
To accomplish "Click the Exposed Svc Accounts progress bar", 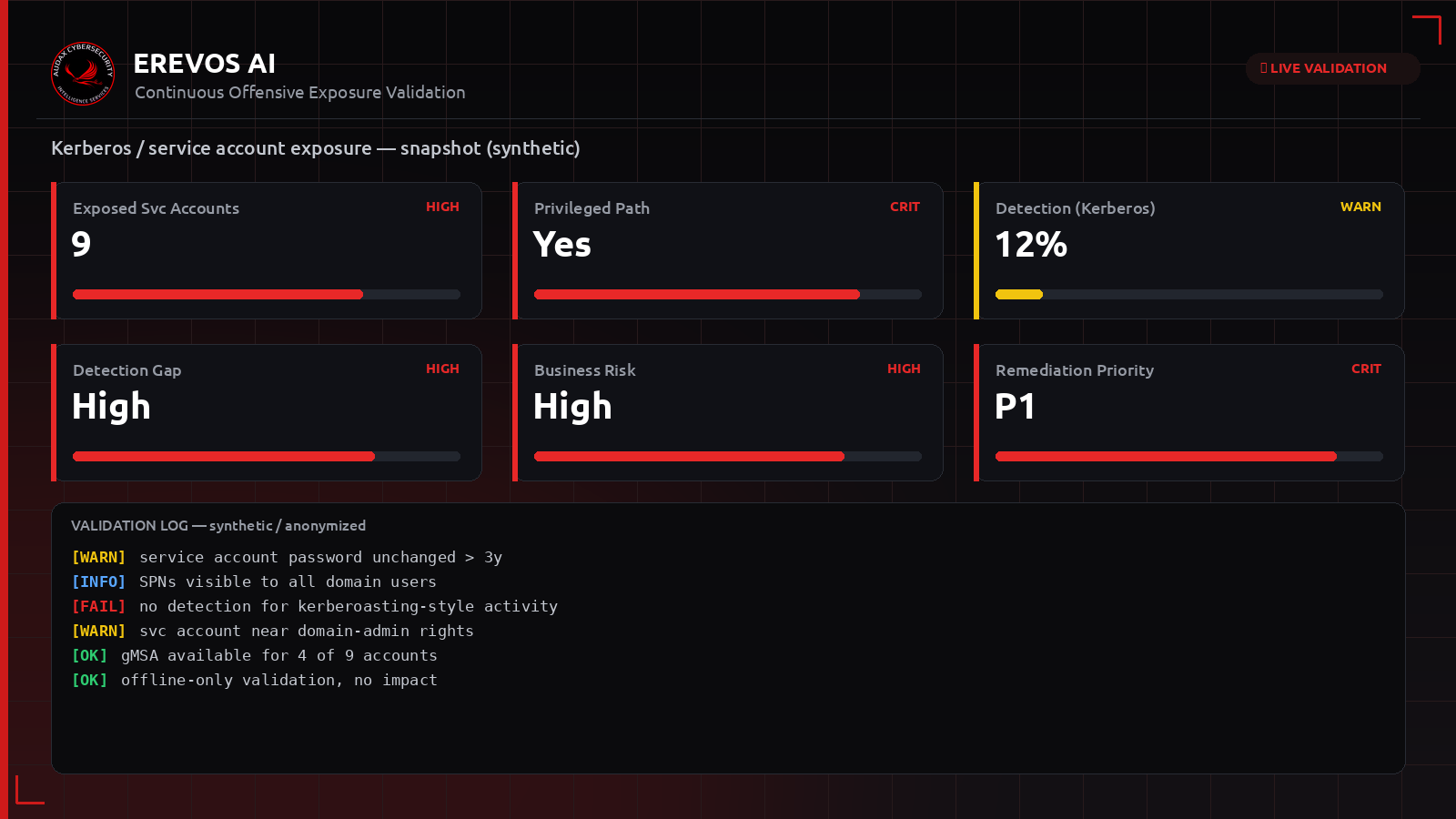I will point(267,294).
